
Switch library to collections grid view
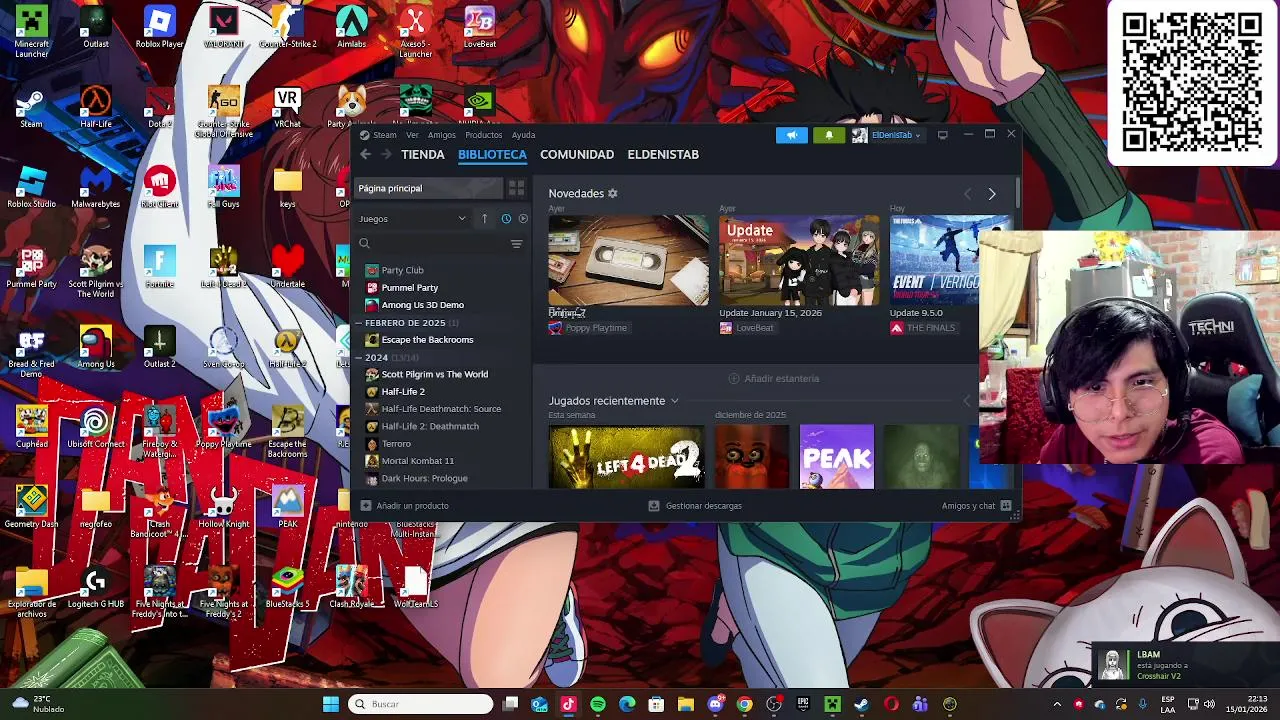516,188
